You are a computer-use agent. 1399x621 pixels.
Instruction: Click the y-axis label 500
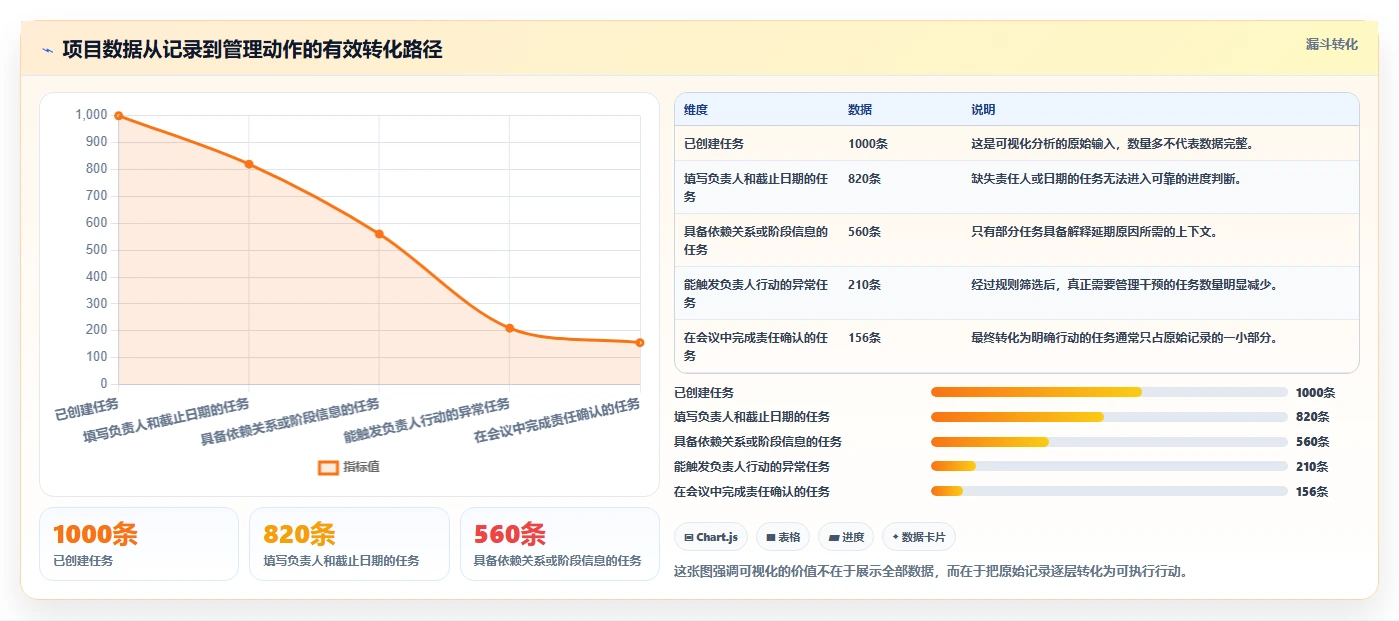tap(96, 250)
